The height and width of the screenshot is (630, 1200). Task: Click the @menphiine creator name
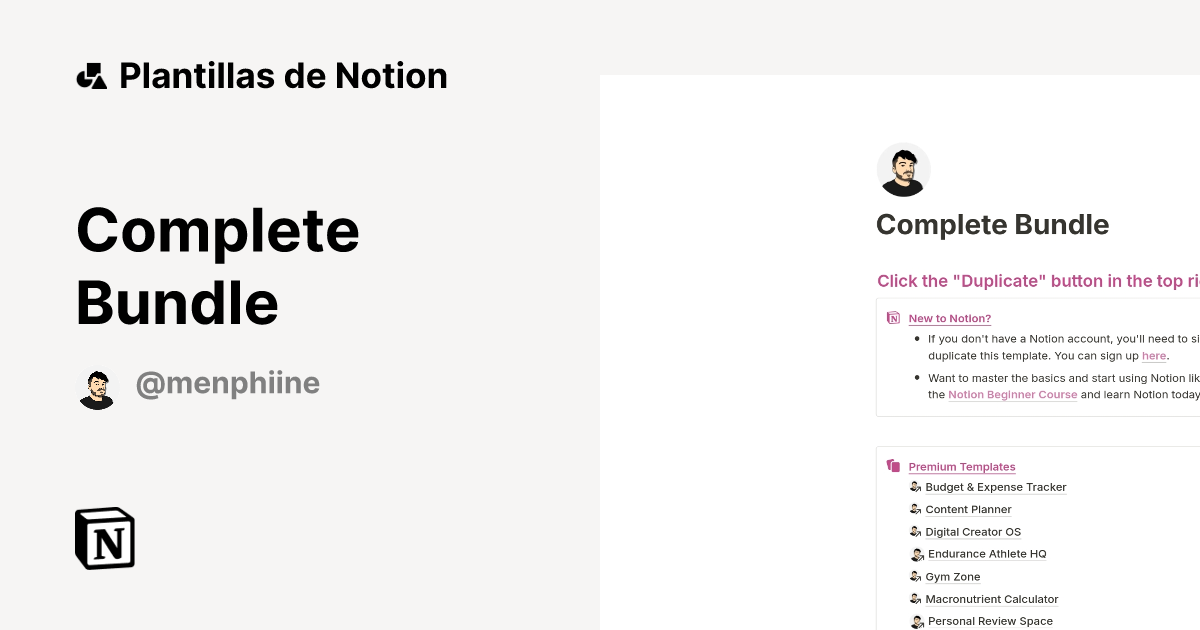tap(228, 383)
